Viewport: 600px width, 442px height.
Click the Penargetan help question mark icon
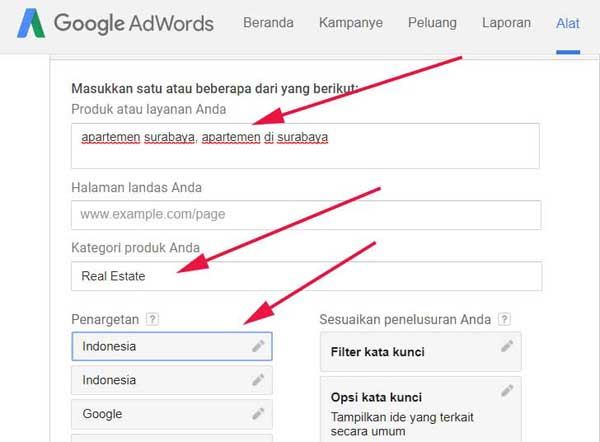pyautogui.click(x=152, y=319)
